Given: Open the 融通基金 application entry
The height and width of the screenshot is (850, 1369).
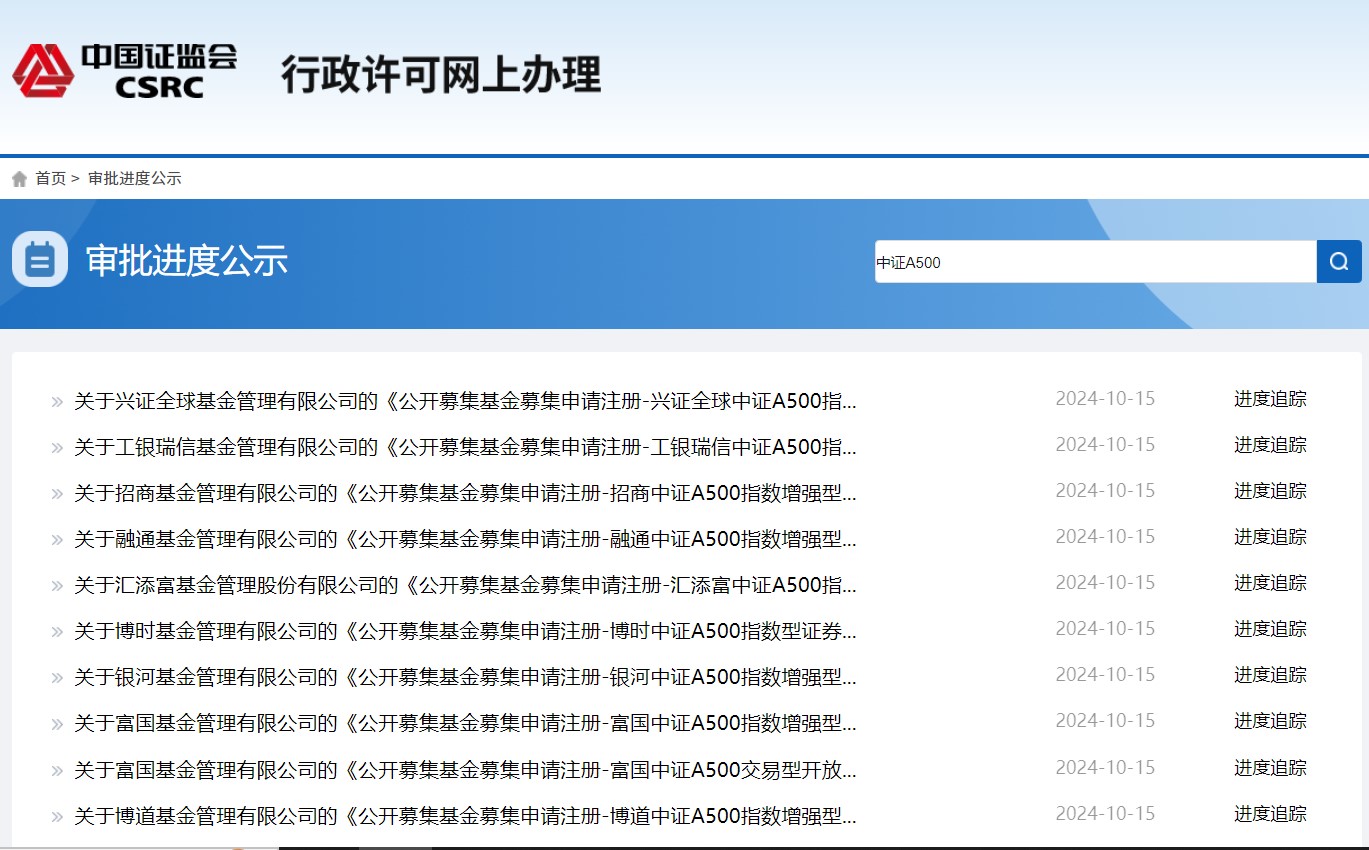Looking at the screenshot, I should point(465,539).
